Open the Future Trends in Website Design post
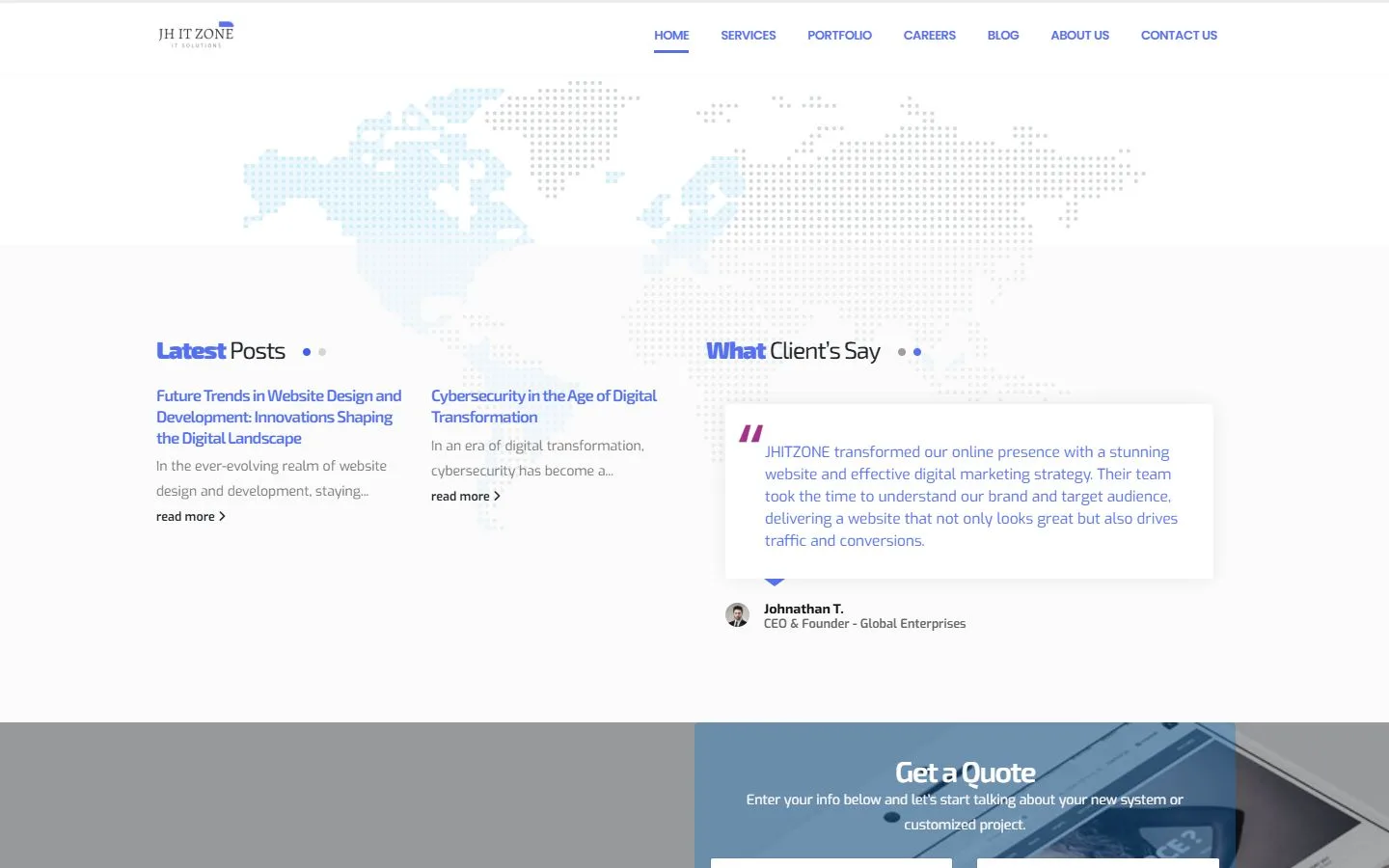This screenshot has height=868, width=1389. 279,417
